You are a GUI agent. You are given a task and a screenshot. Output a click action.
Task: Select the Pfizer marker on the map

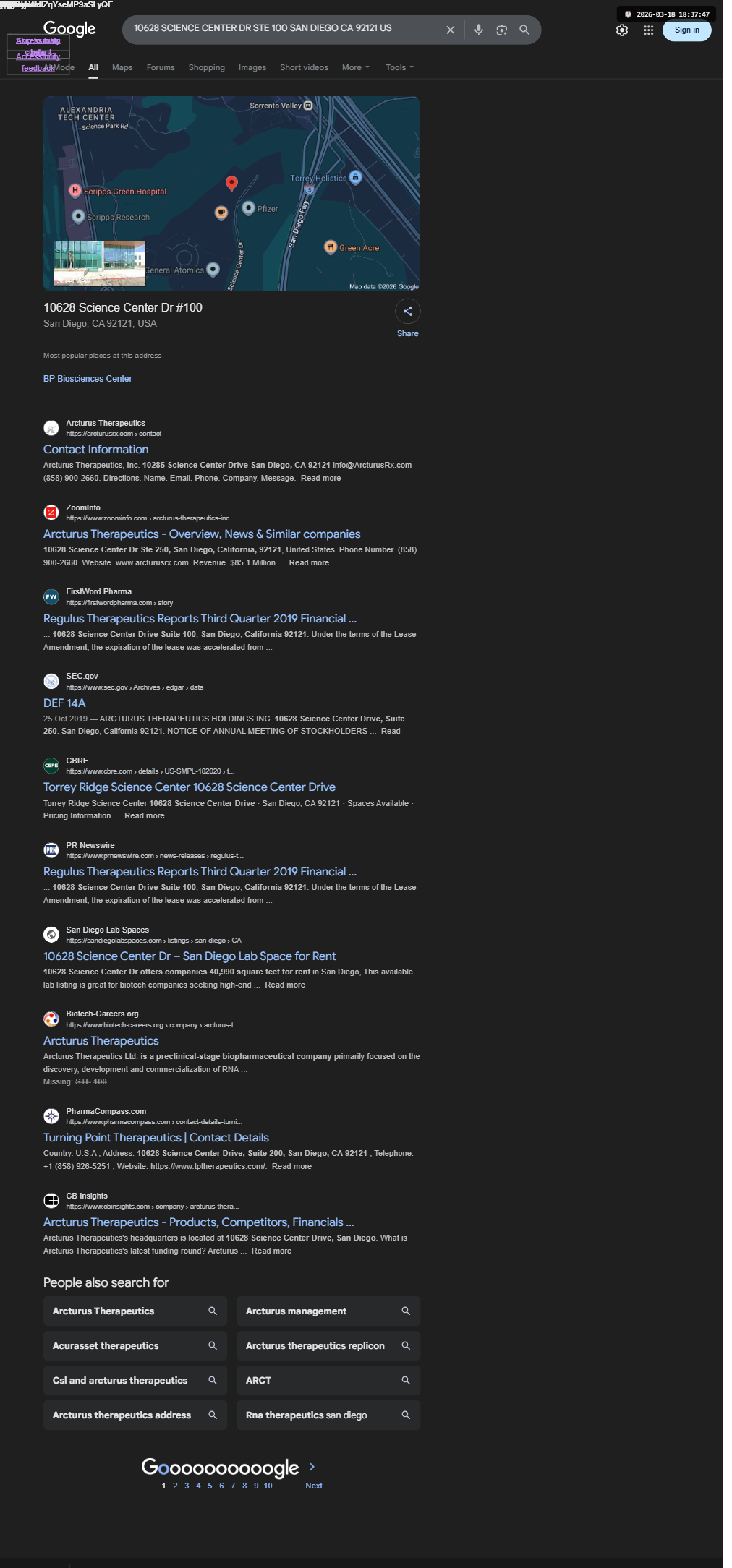(x=248, y=208)
